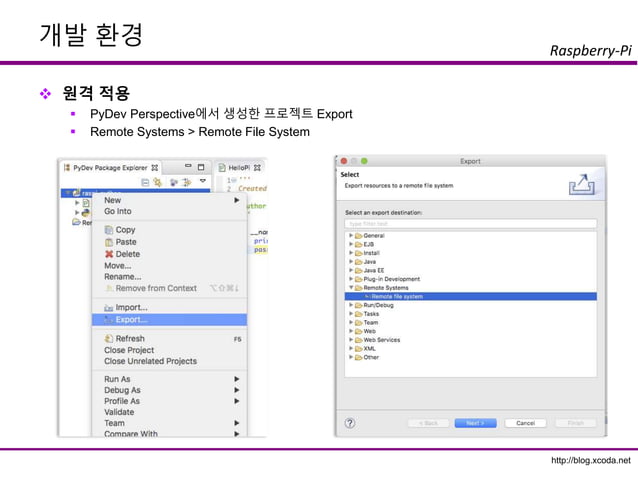Choose Refresh in the context menu

[x=169, y=338]
